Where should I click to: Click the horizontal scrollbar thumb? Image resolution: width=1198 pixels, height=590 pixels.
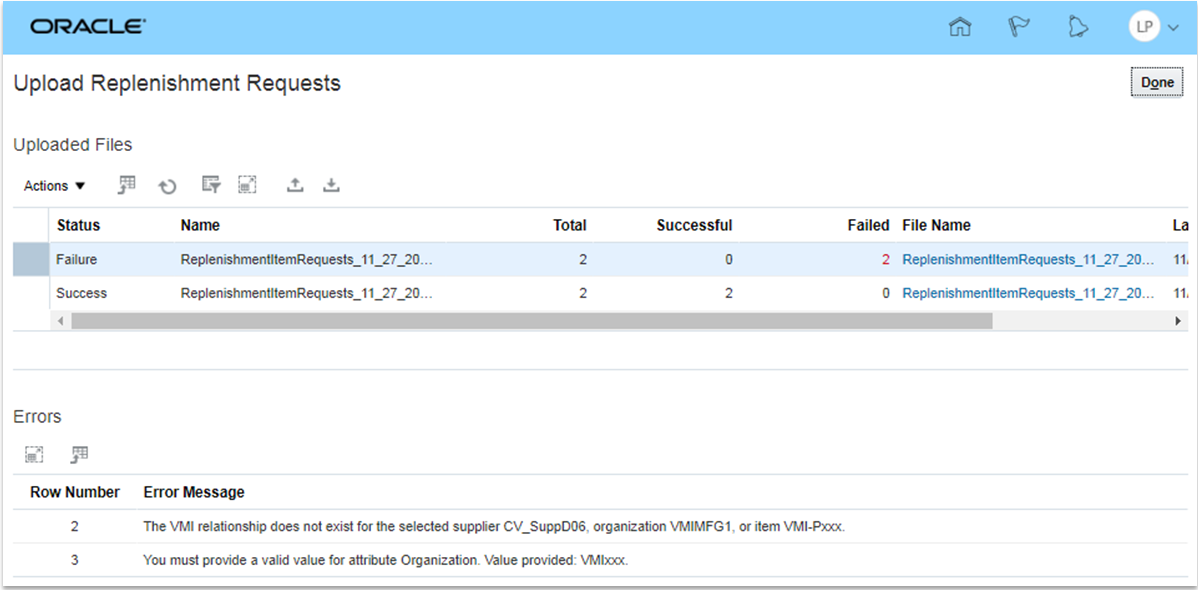pos(532,321)
